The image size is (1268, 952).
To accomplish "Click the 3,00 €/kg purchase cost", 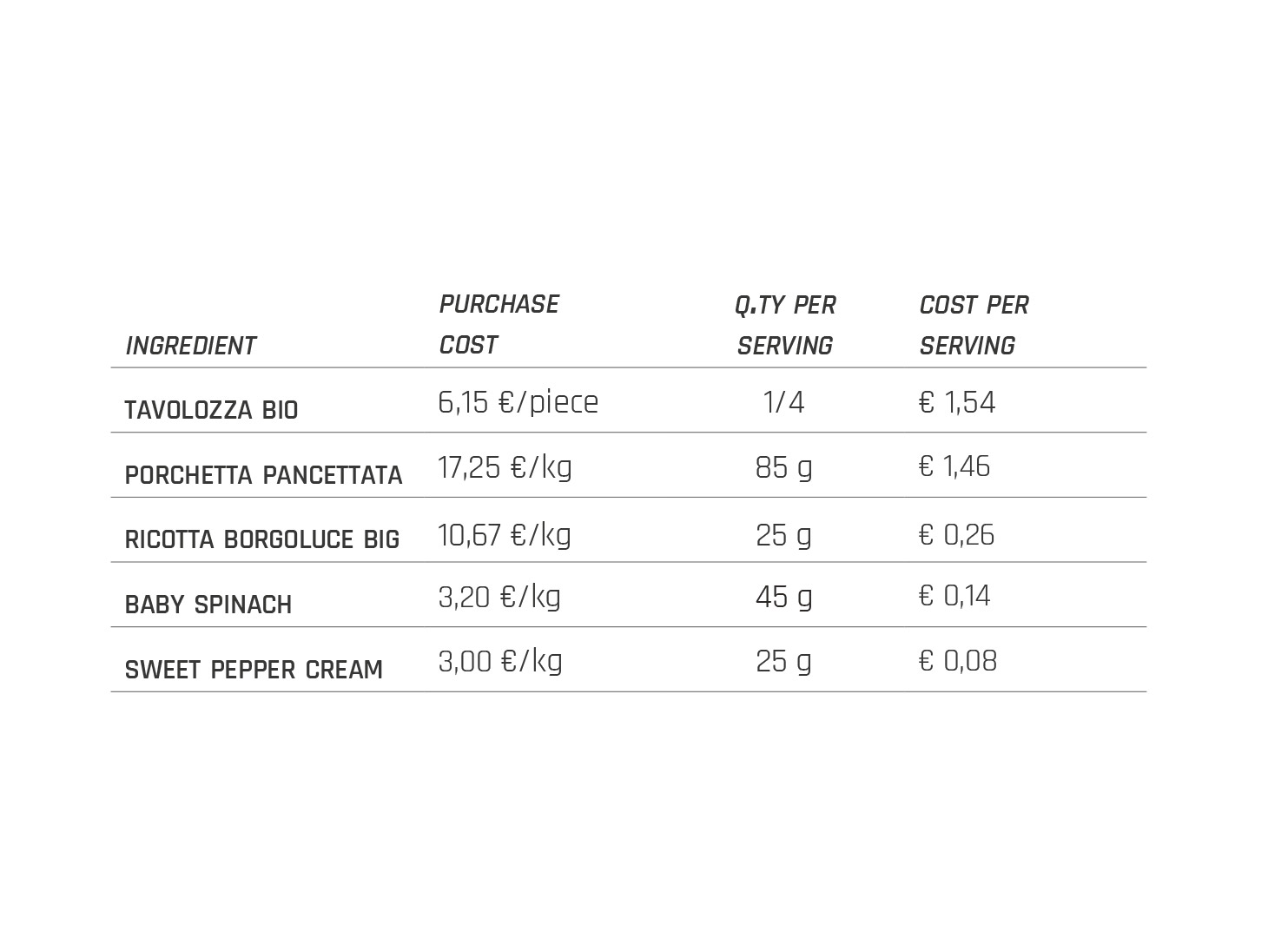I will click(x=500, y=662).
